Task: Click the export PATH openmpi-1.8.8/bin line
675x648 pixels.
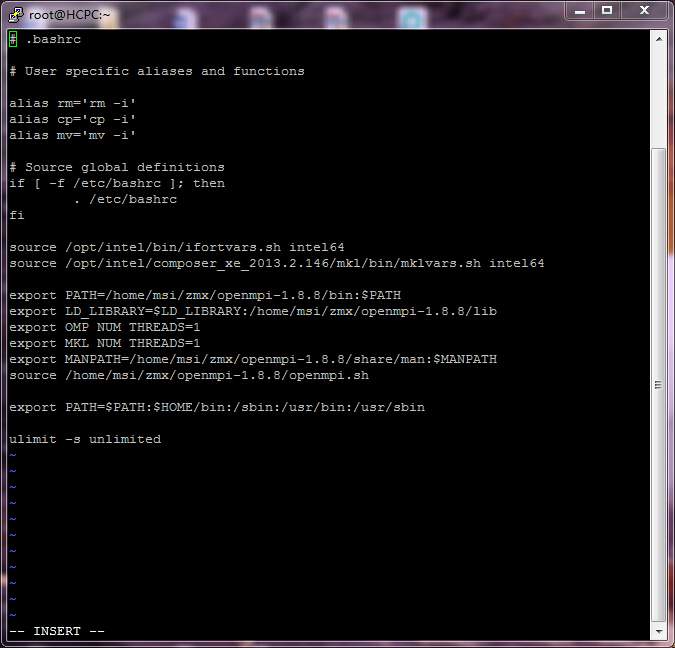Action: tap(205, 295)
